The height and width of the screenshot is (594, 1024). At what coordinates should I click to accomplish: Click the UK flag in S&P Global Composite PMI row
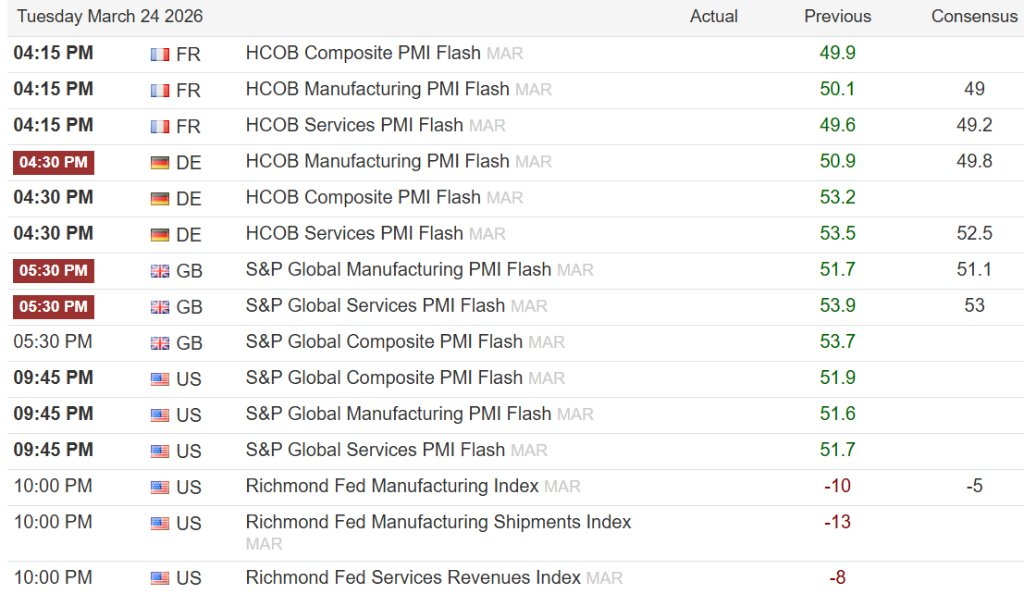(160, 343)
